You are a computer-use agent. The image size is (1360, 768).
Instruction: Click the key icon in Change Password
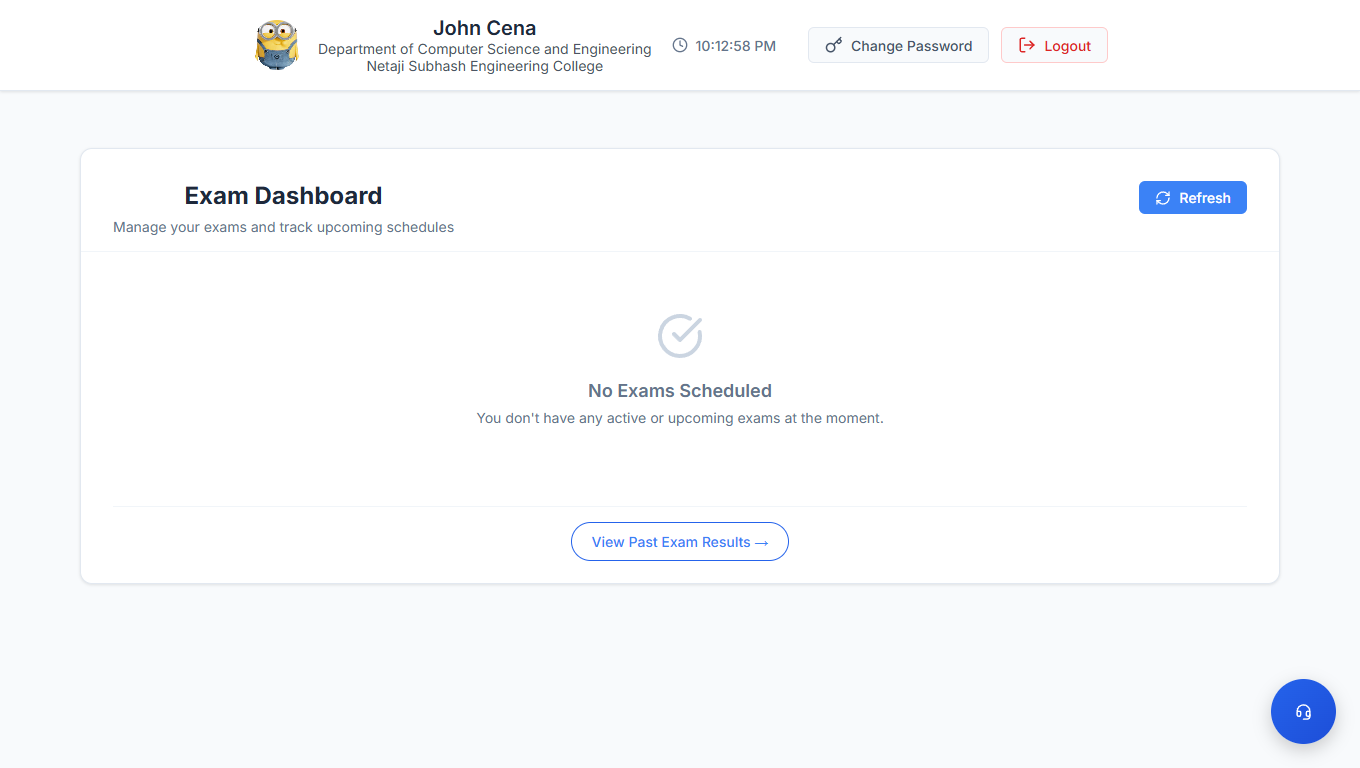(833, 46)
